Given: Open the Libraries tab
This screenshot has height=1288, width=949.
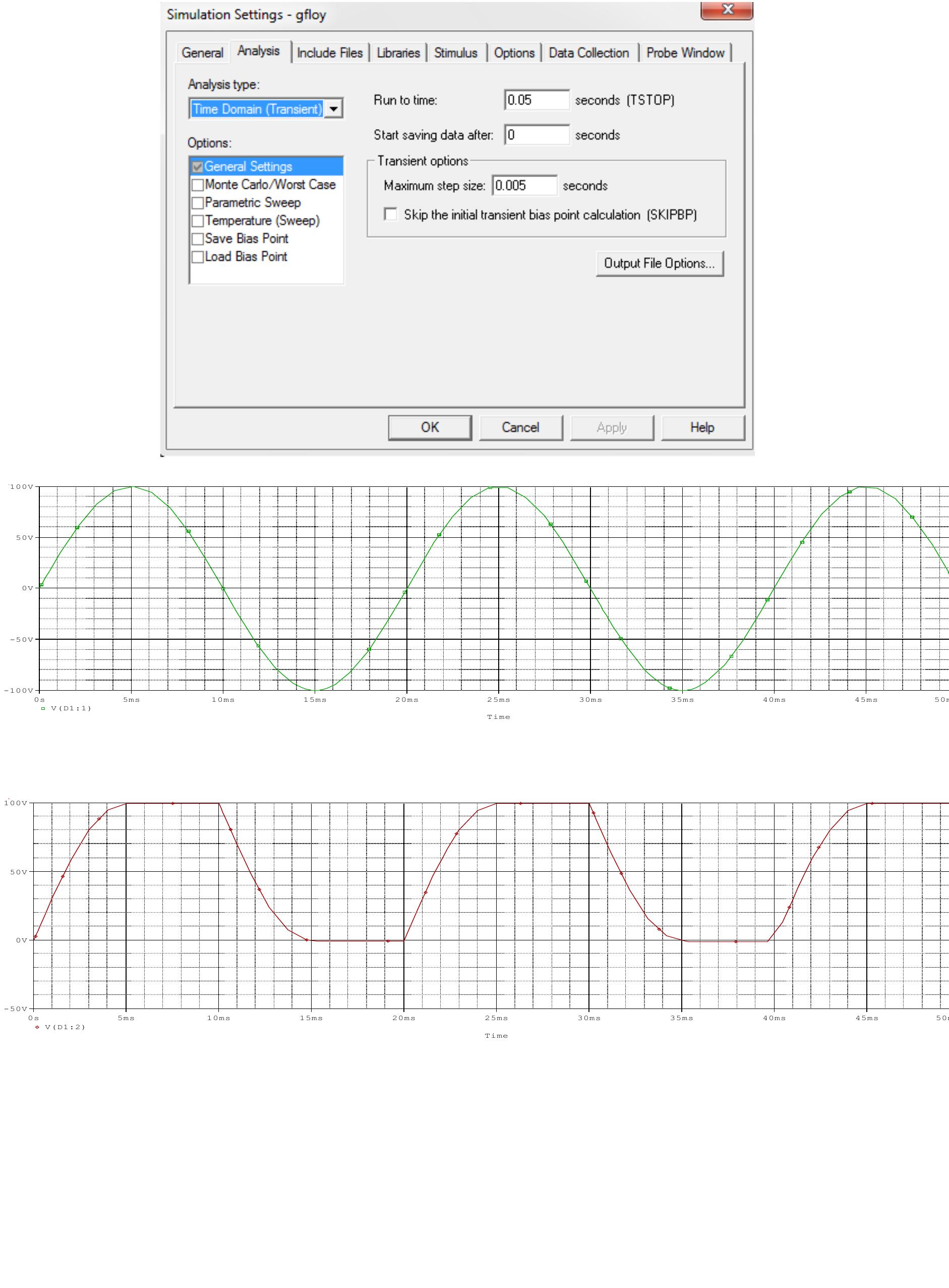Looking at the screenshot, I should 398,53.
